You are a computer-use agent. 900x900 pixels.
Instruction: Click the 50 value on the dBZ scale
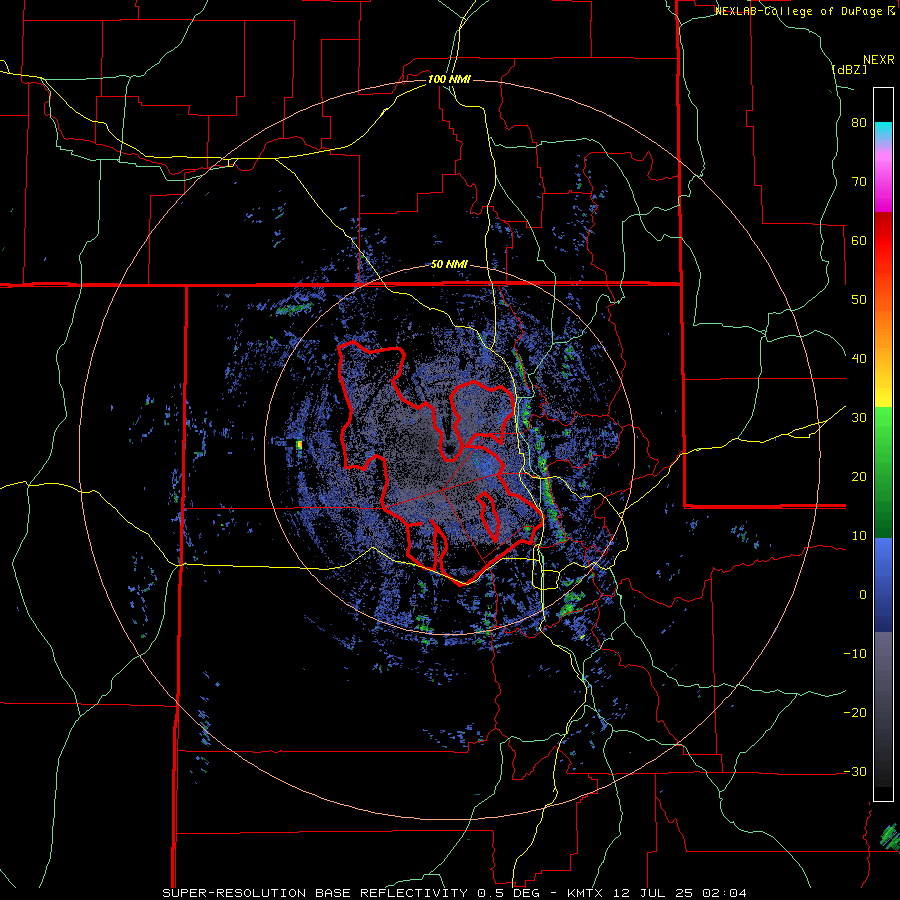click(859, 300)
